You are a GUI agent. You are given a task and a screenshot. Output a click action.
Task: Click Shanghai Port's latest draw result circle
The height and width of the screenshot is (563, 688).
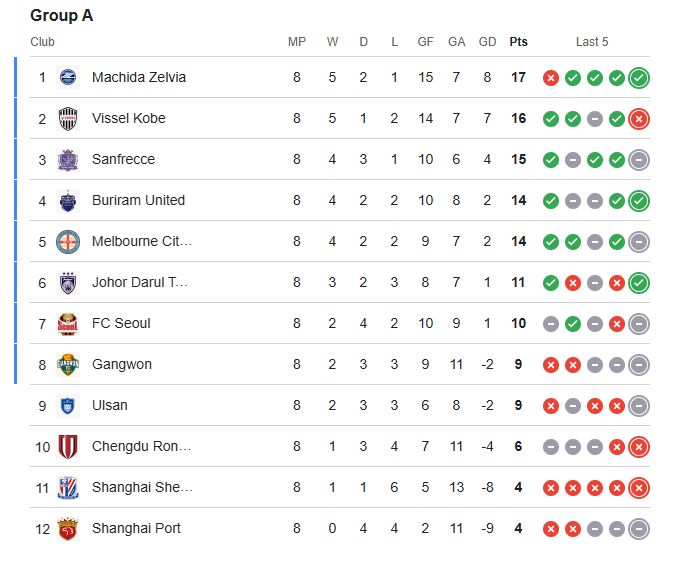[639, 528]
